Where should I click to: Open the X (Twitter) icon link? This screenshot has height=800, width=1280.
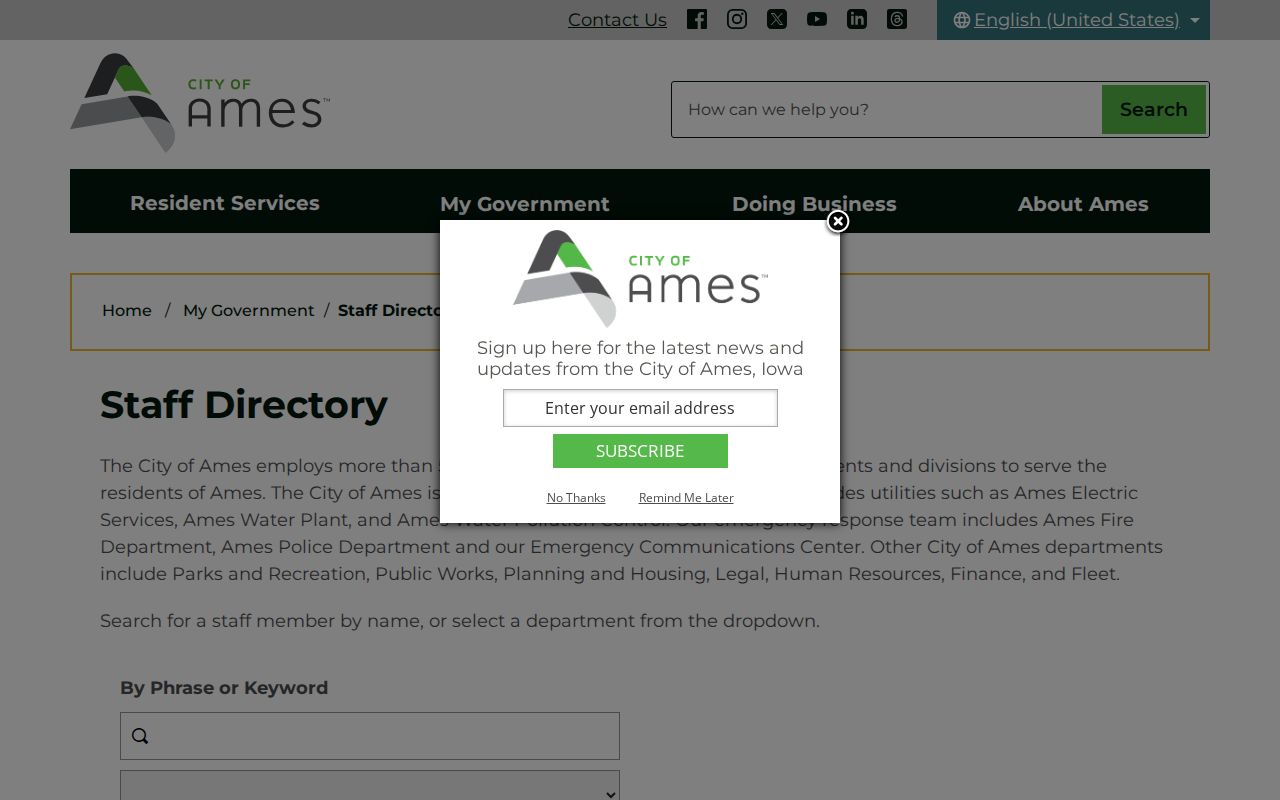tap(777, 19)
